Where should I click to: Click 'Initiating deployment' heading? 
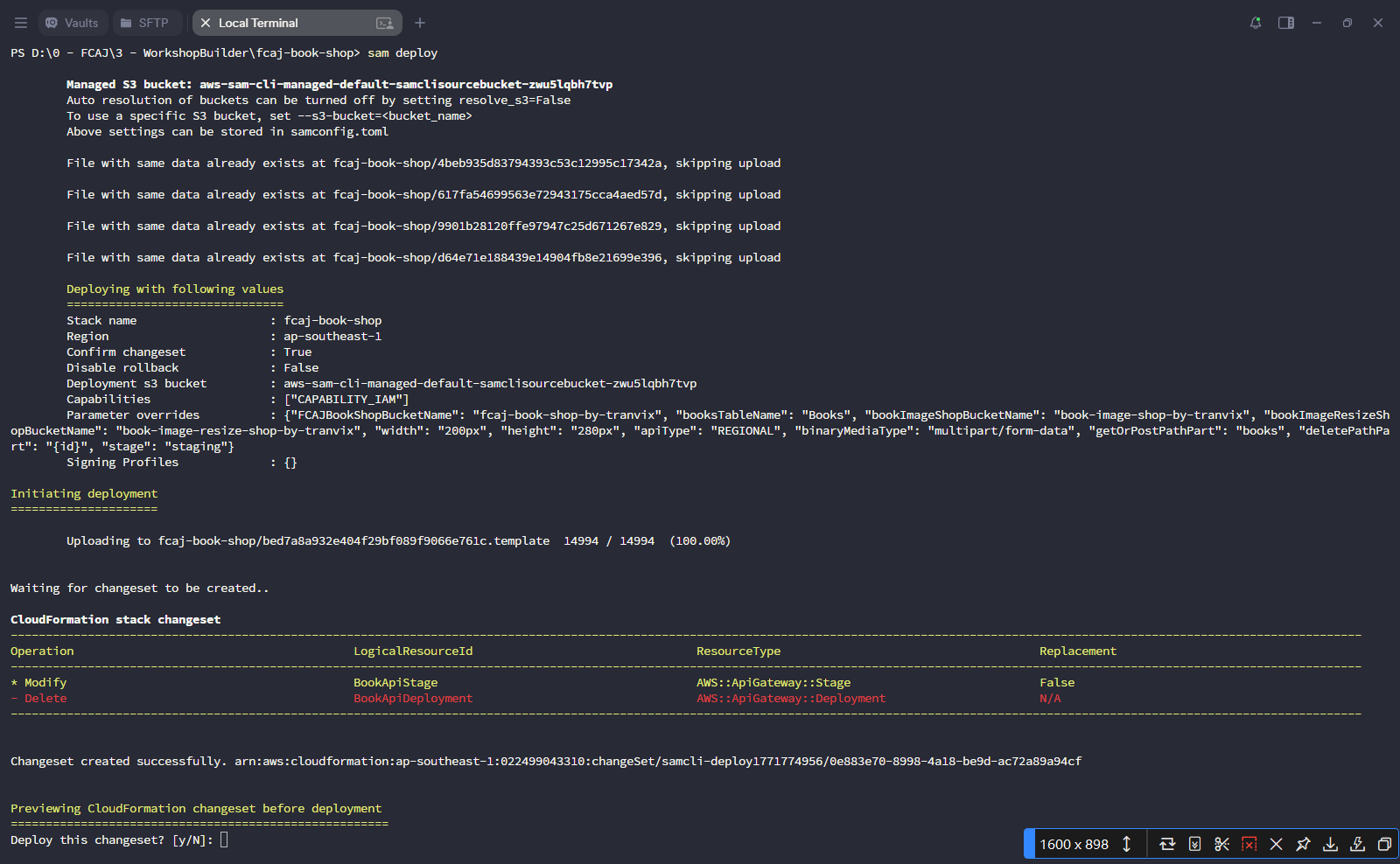tap(84, 493)
